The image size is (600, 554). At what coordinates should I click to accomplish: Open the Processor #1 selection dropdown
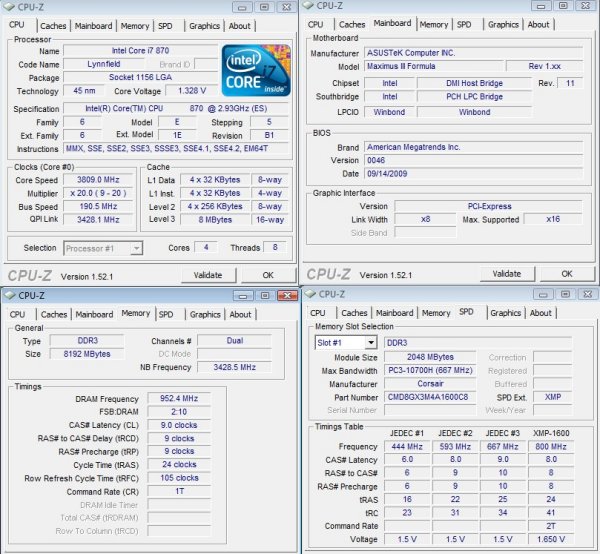(103, 248)
